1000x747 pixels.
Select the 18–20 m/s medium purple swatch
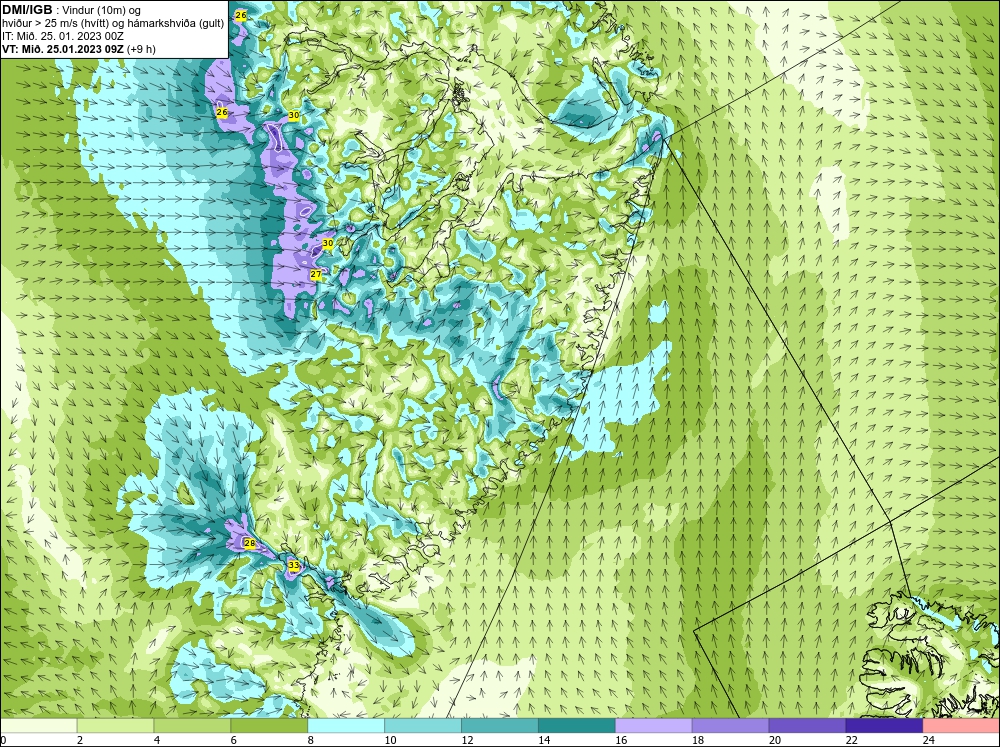(x=730, y=726)
